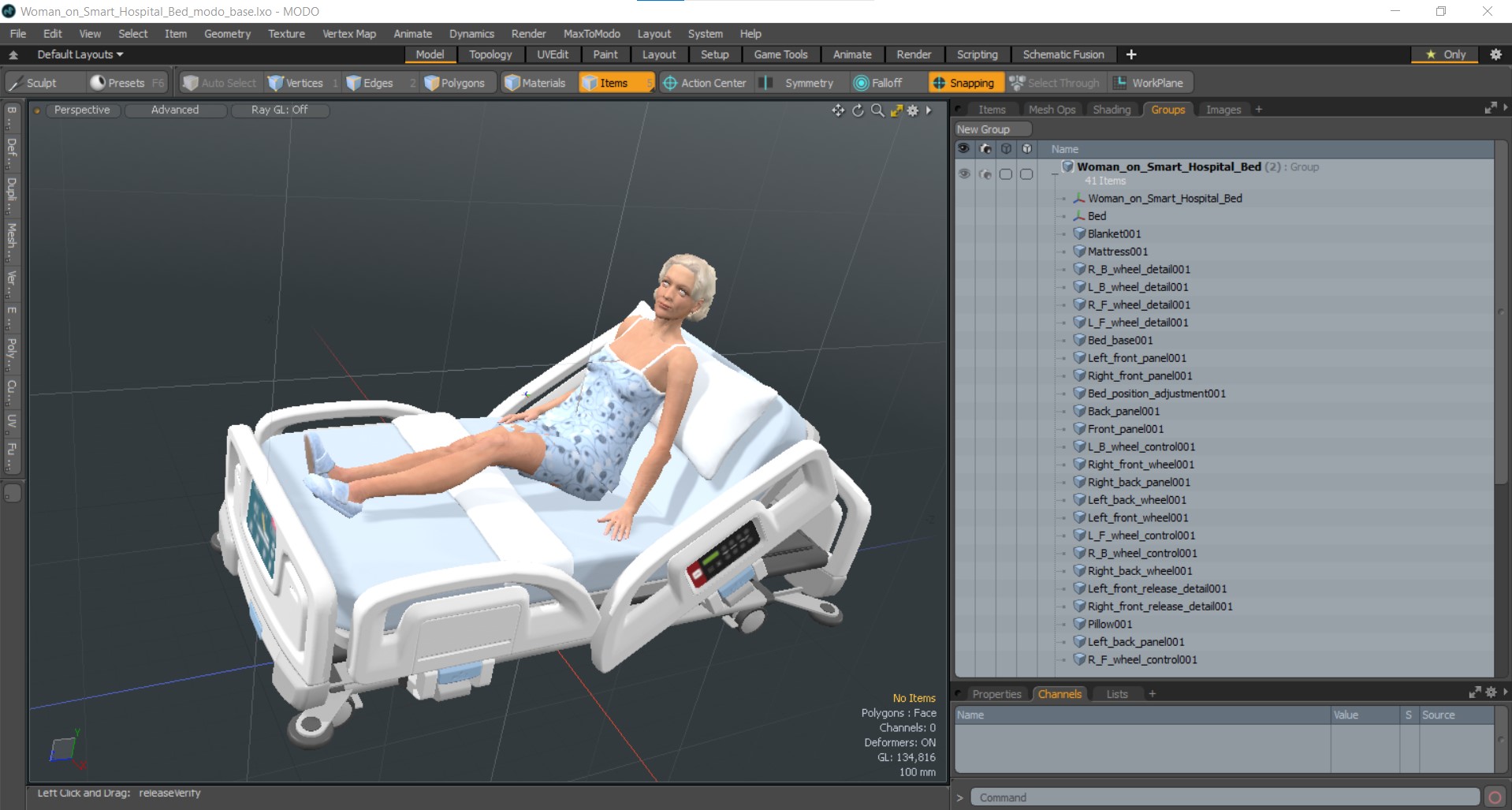This screenshot has width=1512, height=810.
Task: Open the Symmetry settings
Action: (800, 83)
